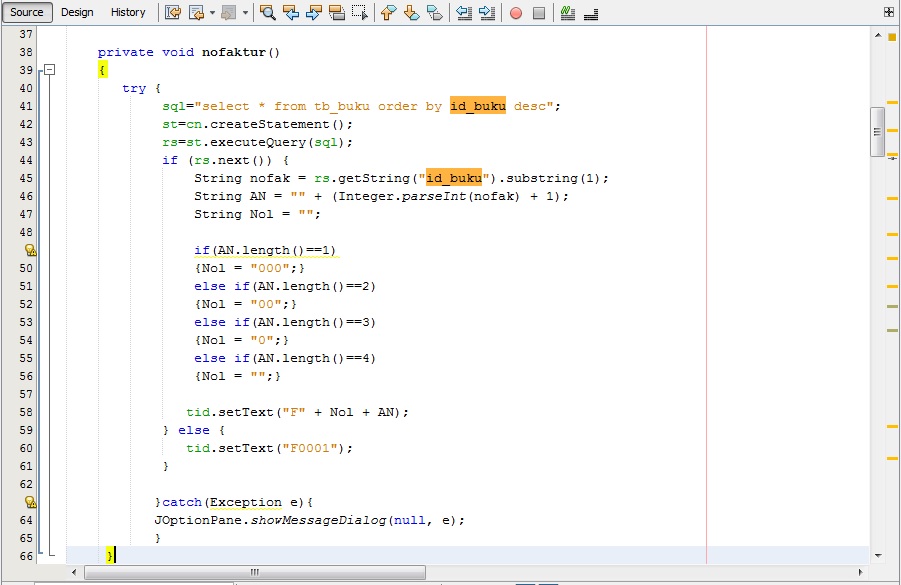Open the Back navigation dropdown arrow

pos(210,12)
